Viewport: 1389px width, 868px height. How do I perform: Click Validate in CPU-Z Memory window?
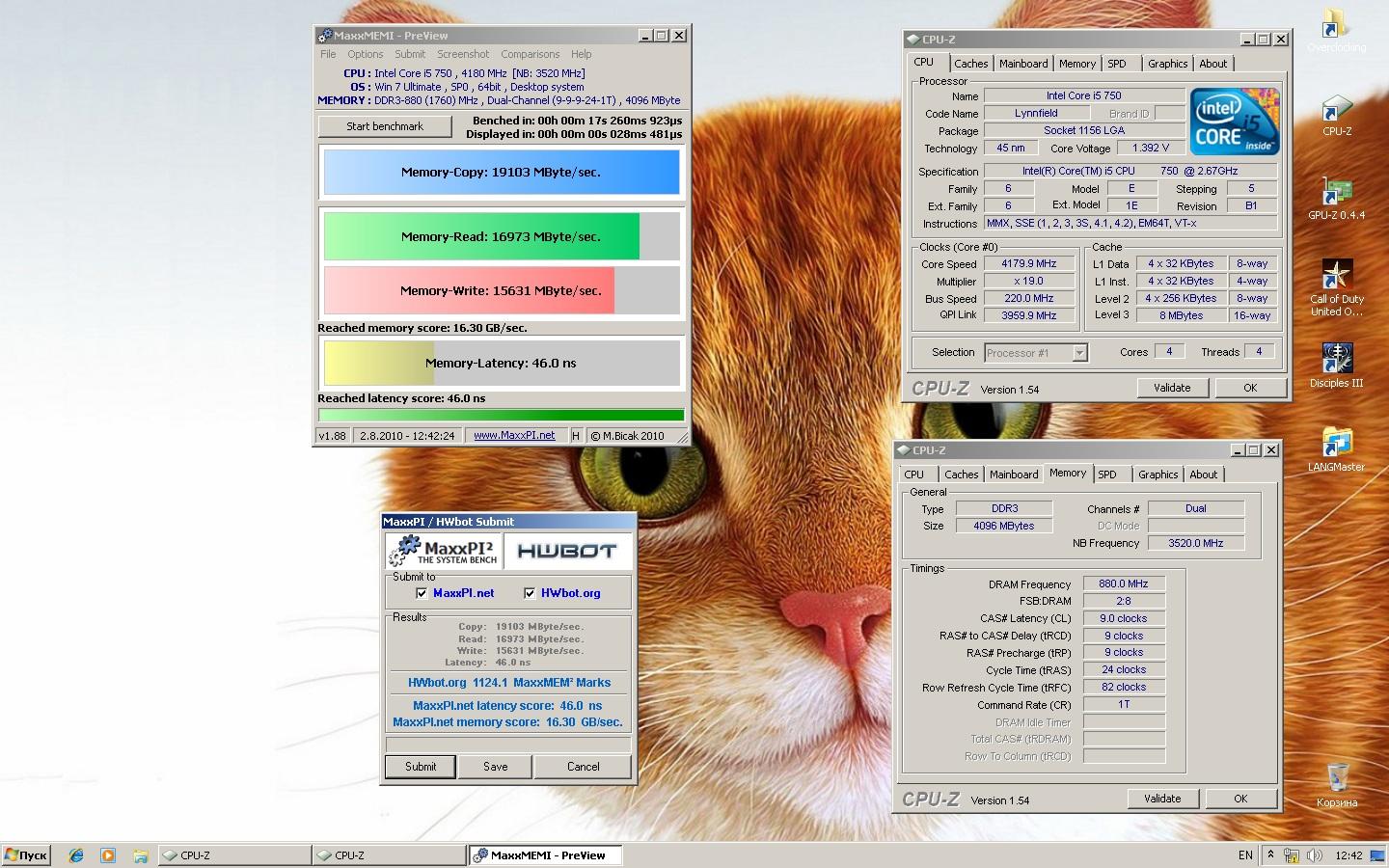click(x=1162, y=799)
